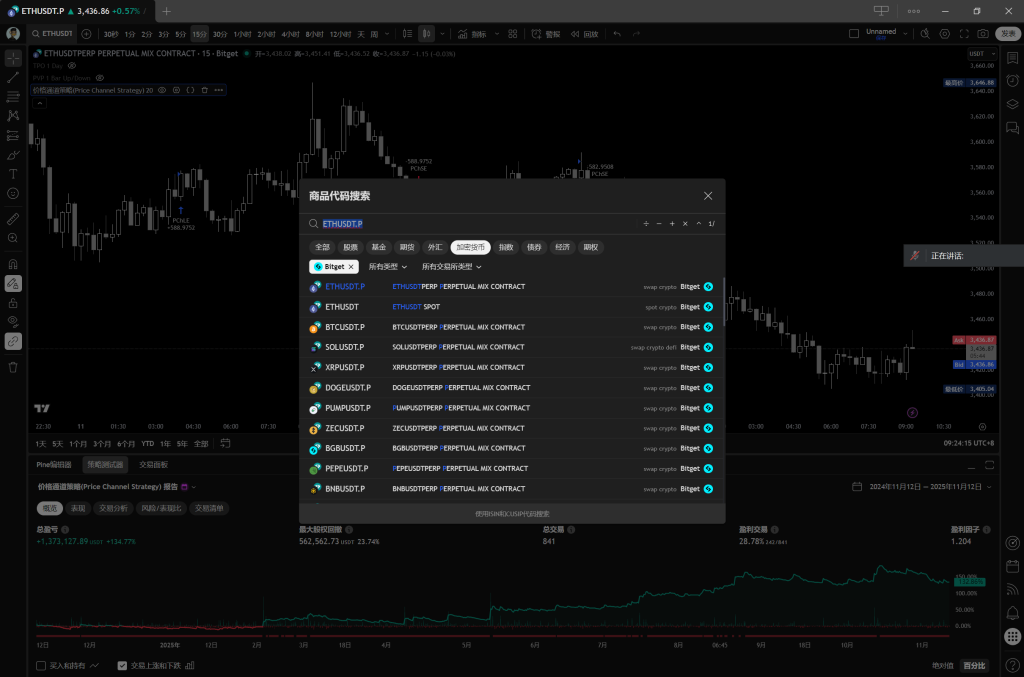Close the 商品代码搜索 symbol search dialog
Screen dimensions: 1024x677
pos(708,196)
